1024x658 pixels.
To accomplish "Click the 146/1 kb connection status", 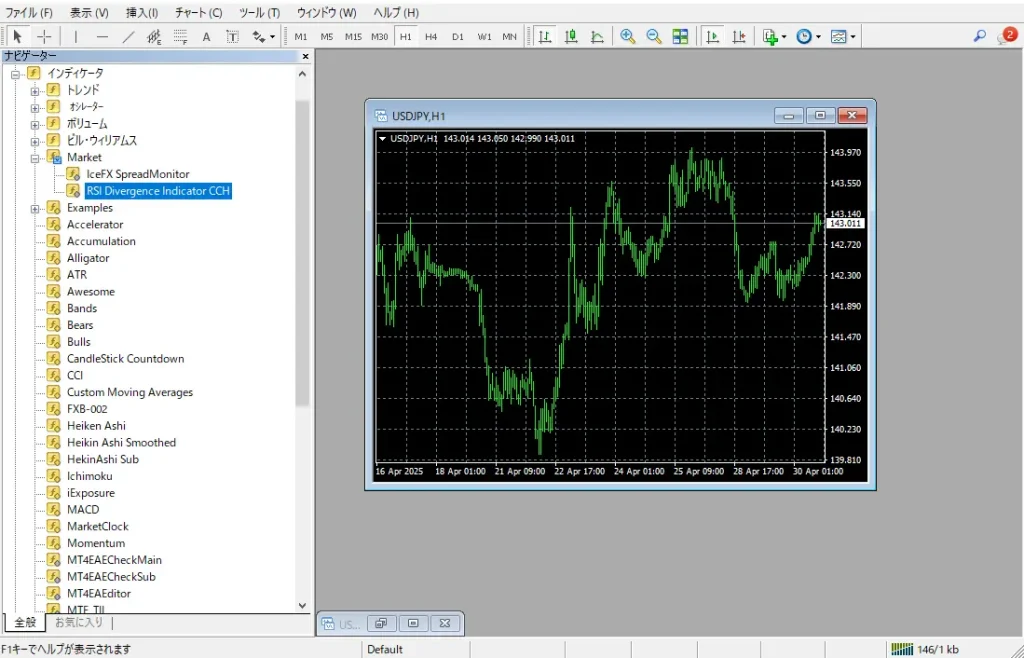I will point(923,650).
